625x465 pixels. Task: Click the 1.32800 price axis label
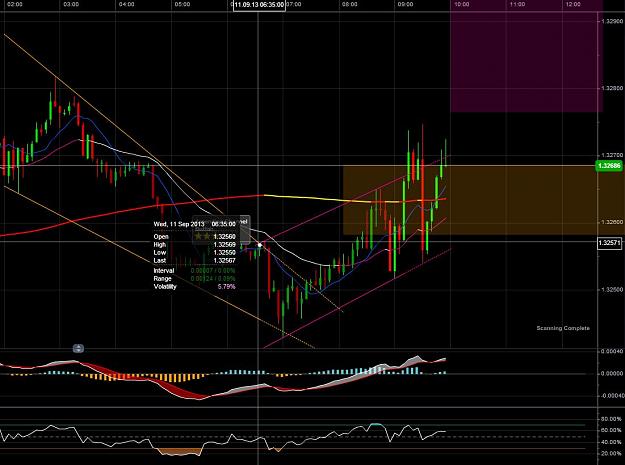(x=612, y=88)
